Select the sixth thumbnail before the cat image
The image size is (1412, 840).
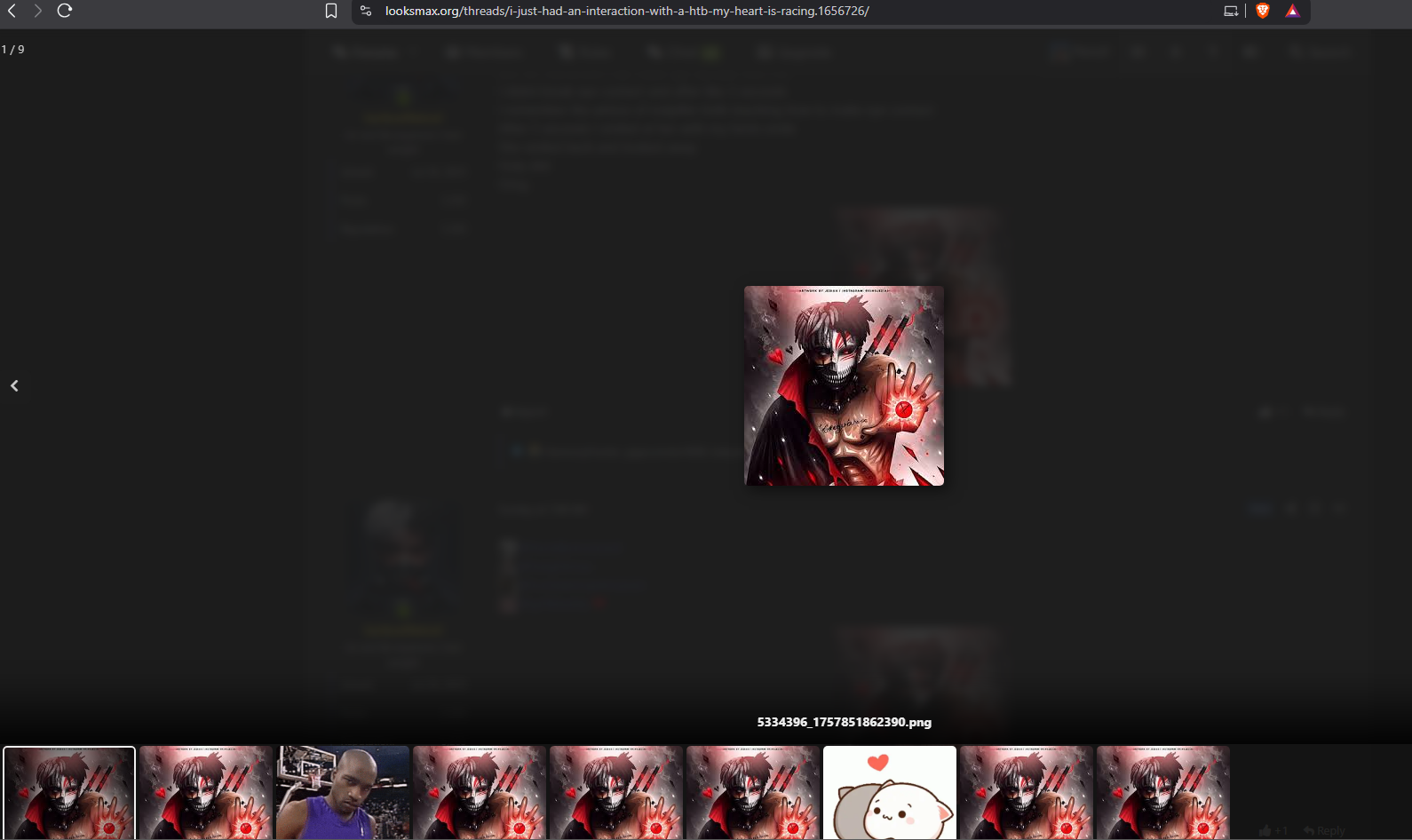point(753,792)
